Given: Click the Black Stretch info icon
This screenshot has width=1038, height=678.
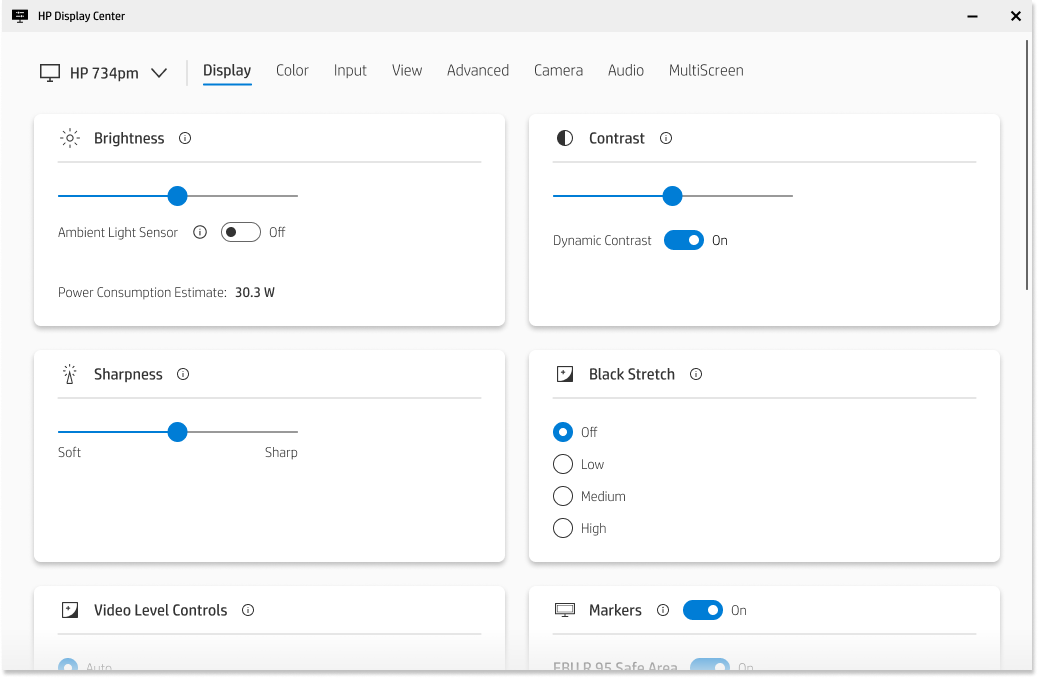Looking at the screenshot, I should pos(696,375).
